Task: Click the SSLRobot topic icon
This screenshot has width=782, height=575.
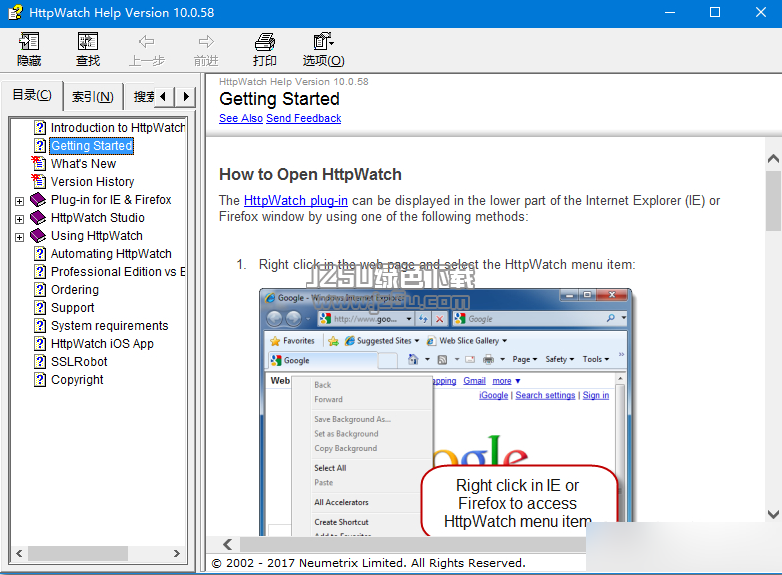Action: tap(40, 362)
